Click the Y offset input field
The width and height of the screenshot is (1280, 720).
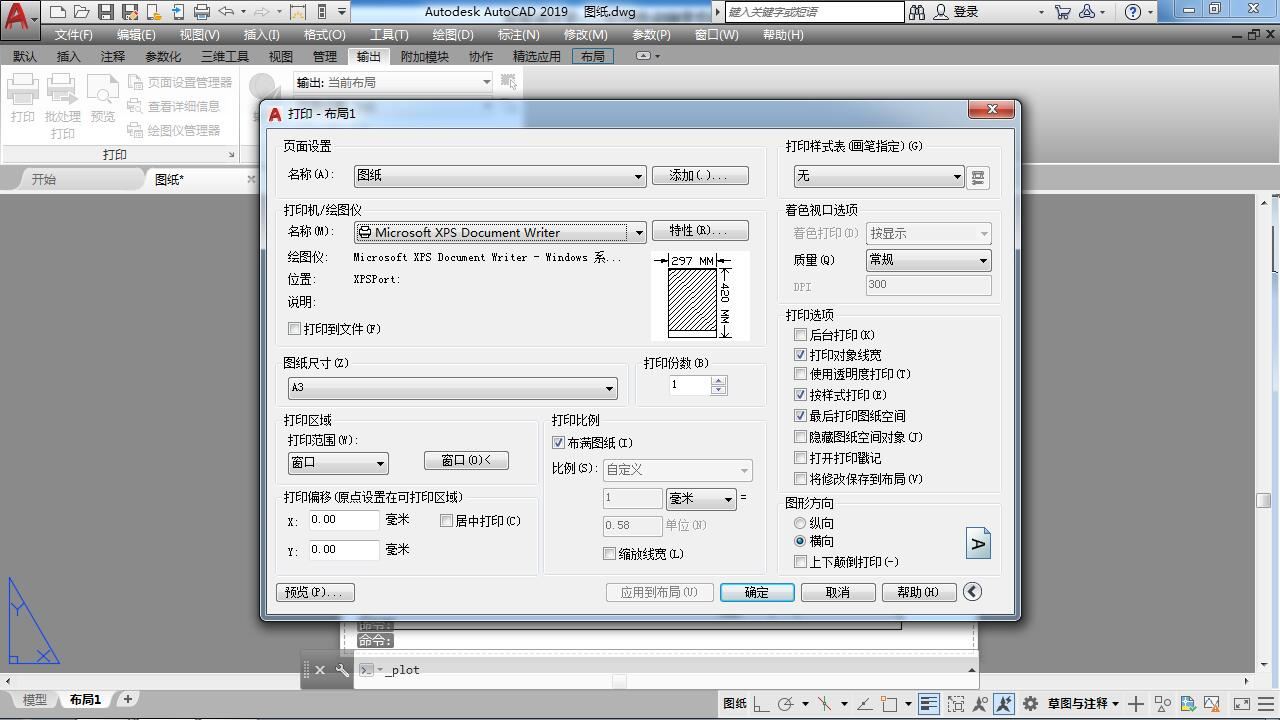tap(344, 550)
